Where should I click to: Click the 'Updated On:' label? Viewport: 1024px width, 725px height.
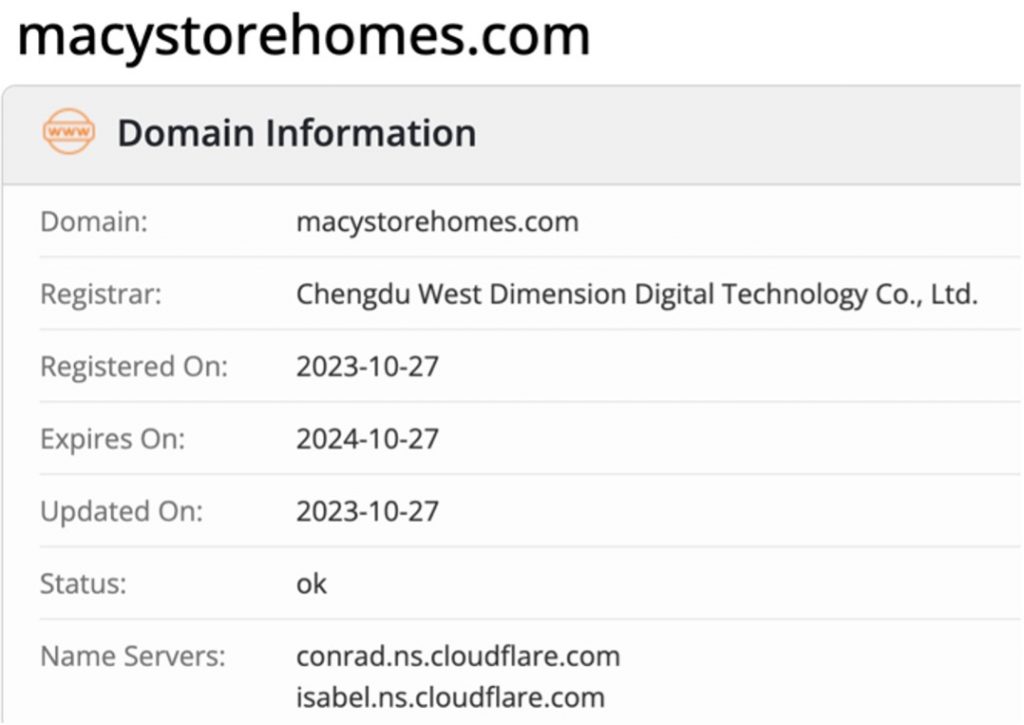click(121, 511)
